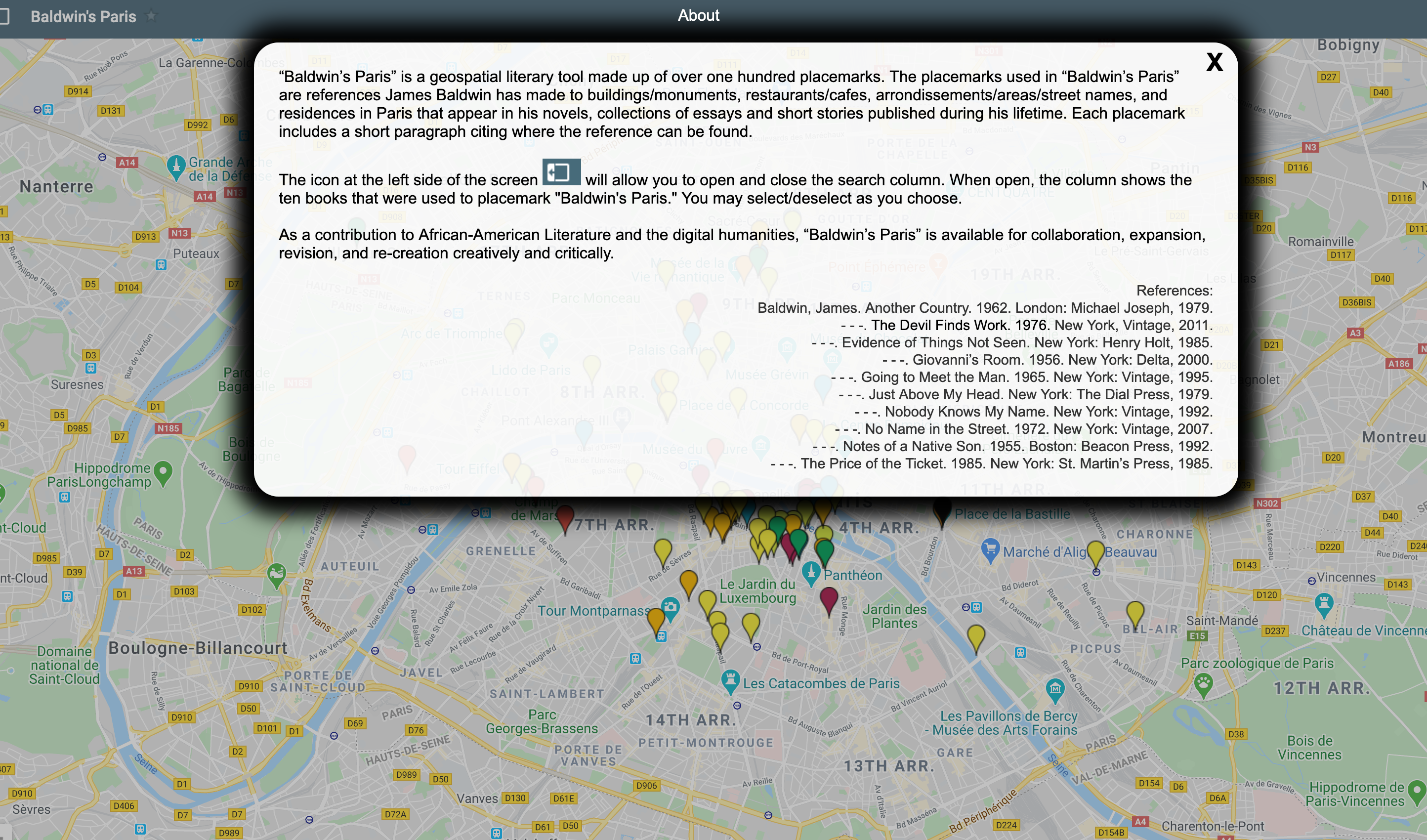1427x840 pixels.
Task: Select the yellow placemark above Rue de Sèvres
Action: [663, 552]
